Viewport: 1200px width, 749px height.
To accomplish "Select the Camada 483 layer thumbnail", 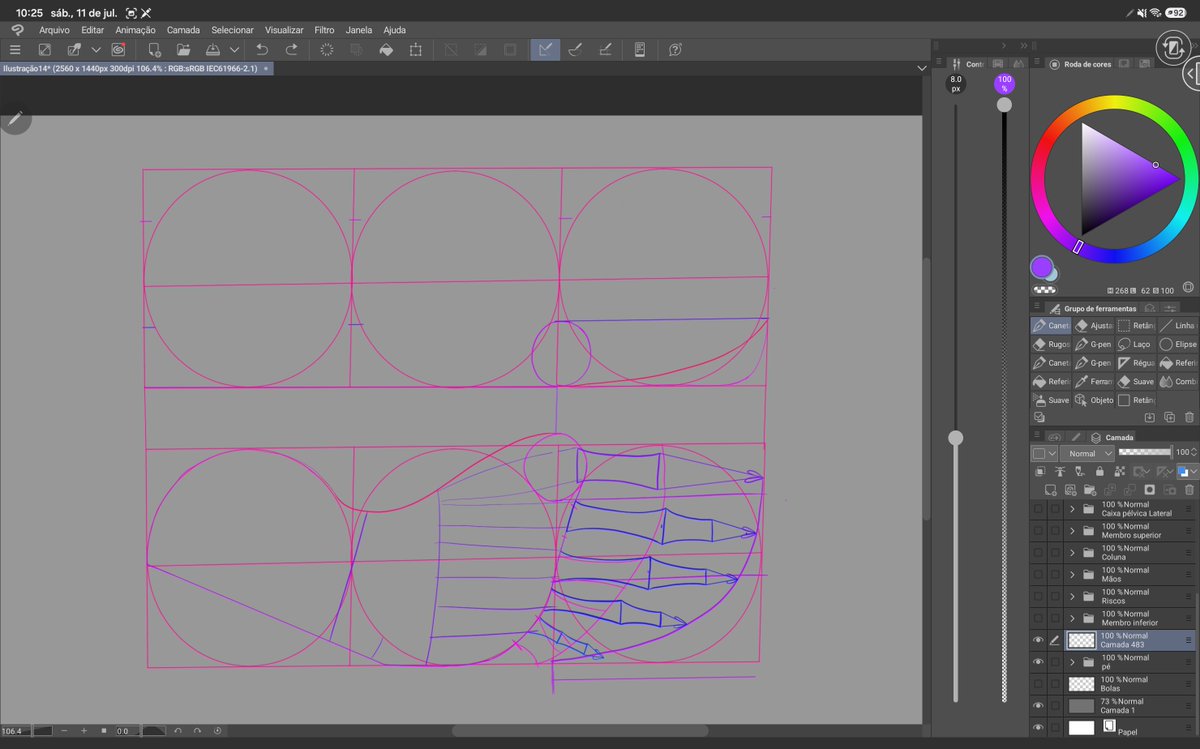I will pyautogui.click(x=1081, y=640).
